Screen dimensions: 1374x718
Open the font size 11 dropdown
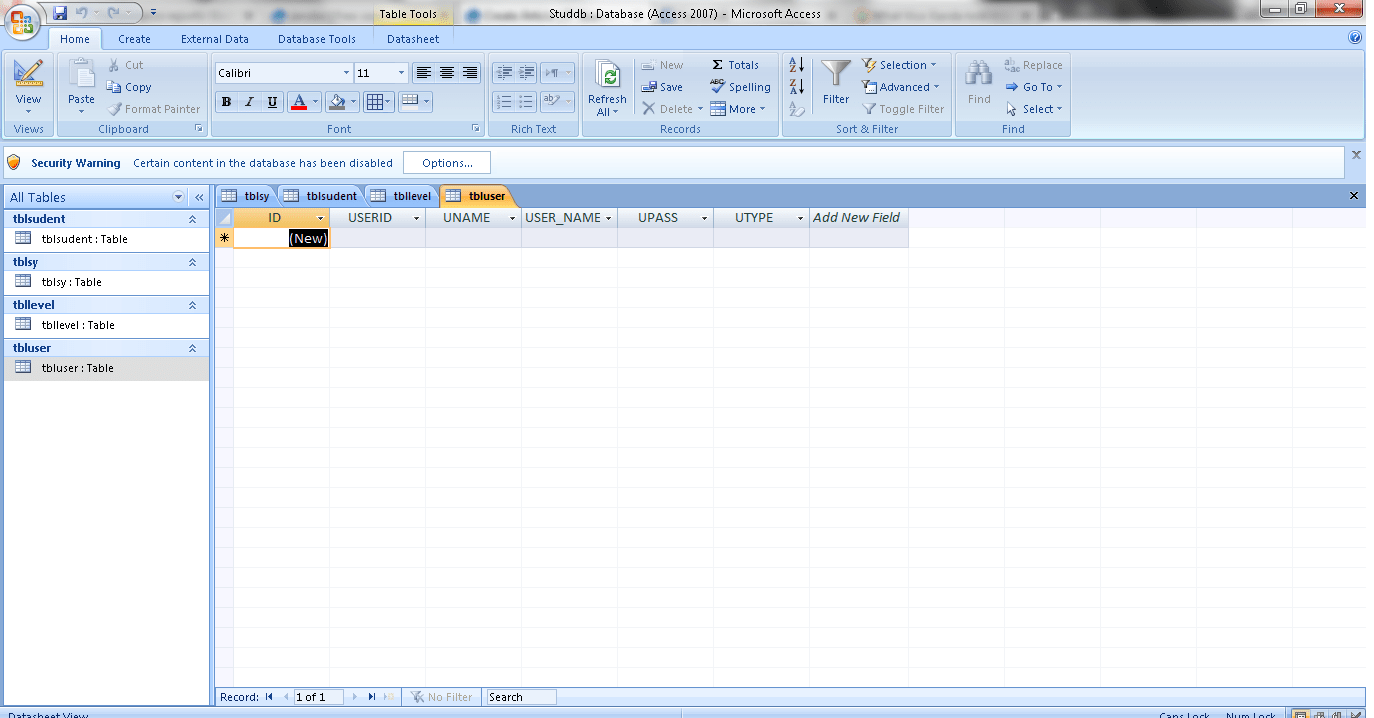pos(401,73)
